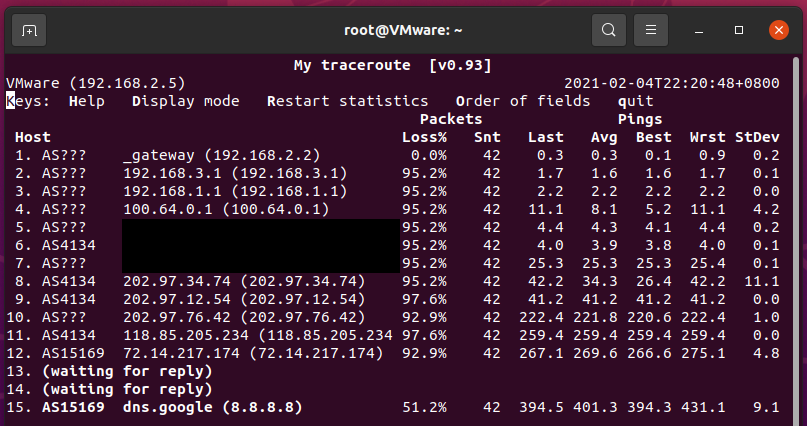The image size is (807, 426).
Task: Maximize the terminal window
Action: pos(739,30)
